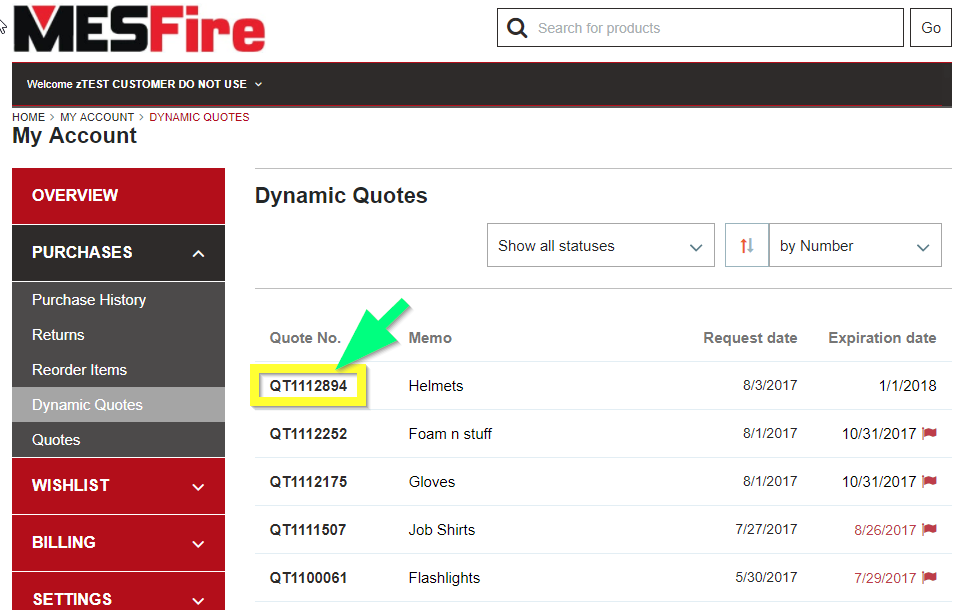Collapse the PURCHASES section chevron
This screenshot has width=968, height=610.
[198, 253]
